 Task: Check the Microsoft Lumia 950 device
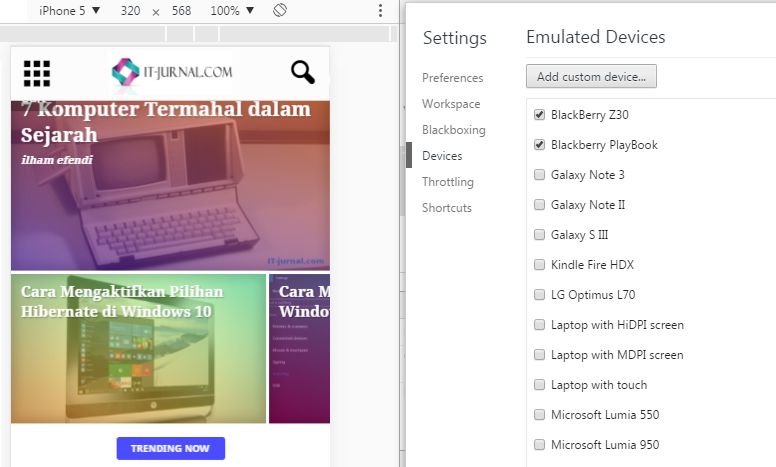click(x=539, y=444)
